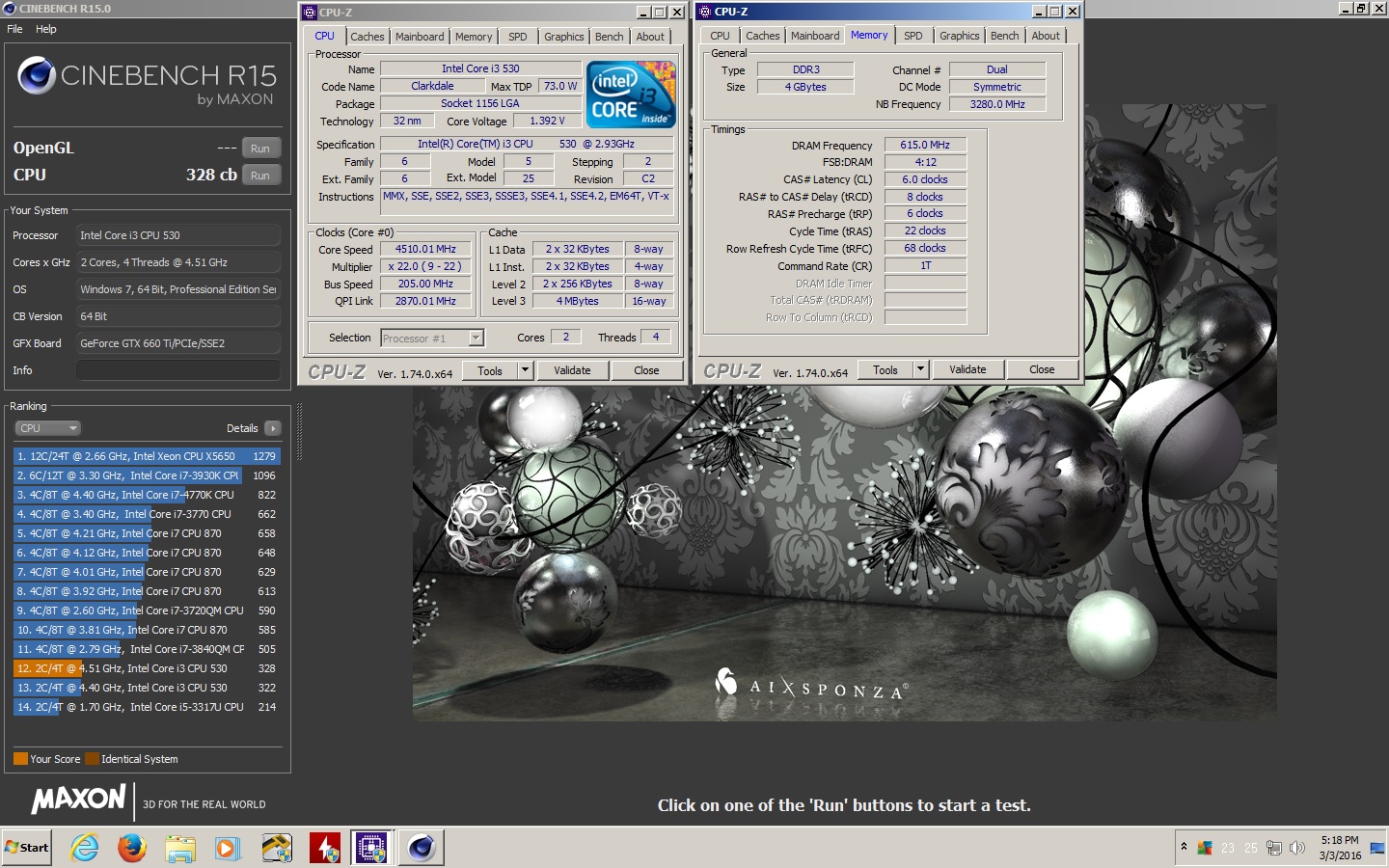The width and height of the screenshot is (1389, 868).
Task: Select ranking row Core i7-3930K
Action: pyautogui.click(x=147, y=475)
